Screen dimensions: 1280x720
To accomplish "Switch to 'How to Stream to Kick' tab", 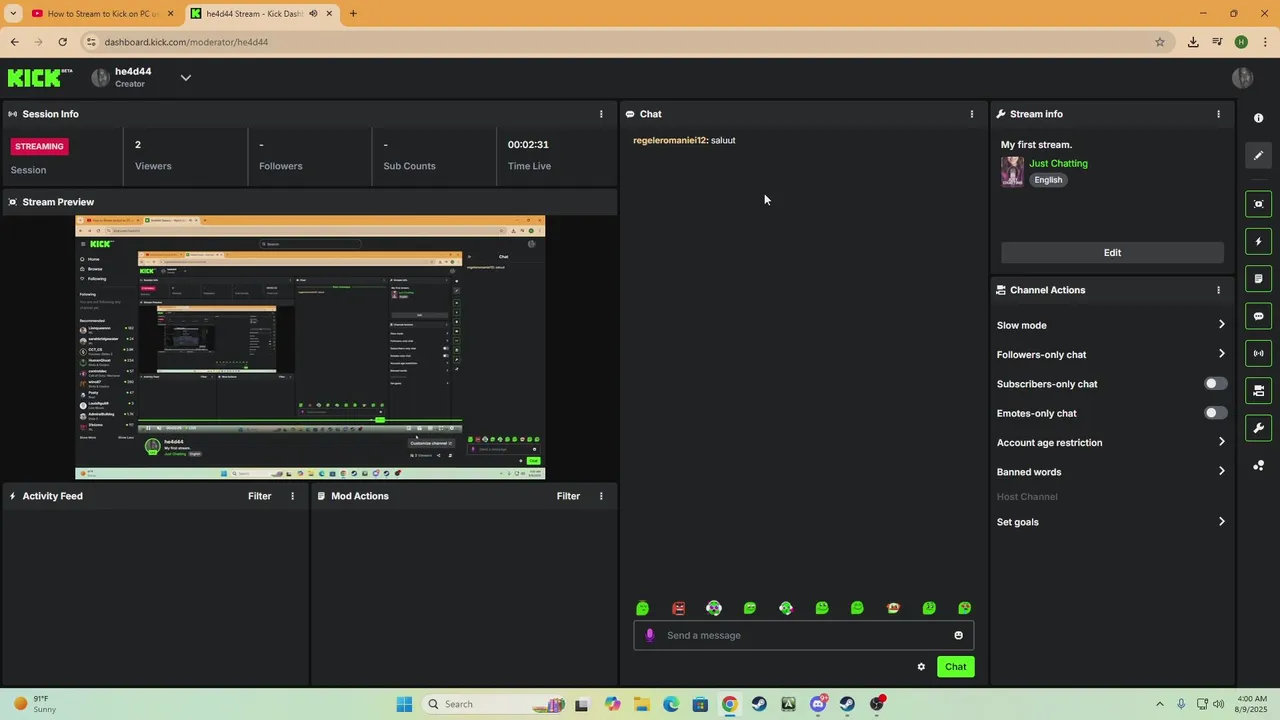I will (x=103, y=14).
